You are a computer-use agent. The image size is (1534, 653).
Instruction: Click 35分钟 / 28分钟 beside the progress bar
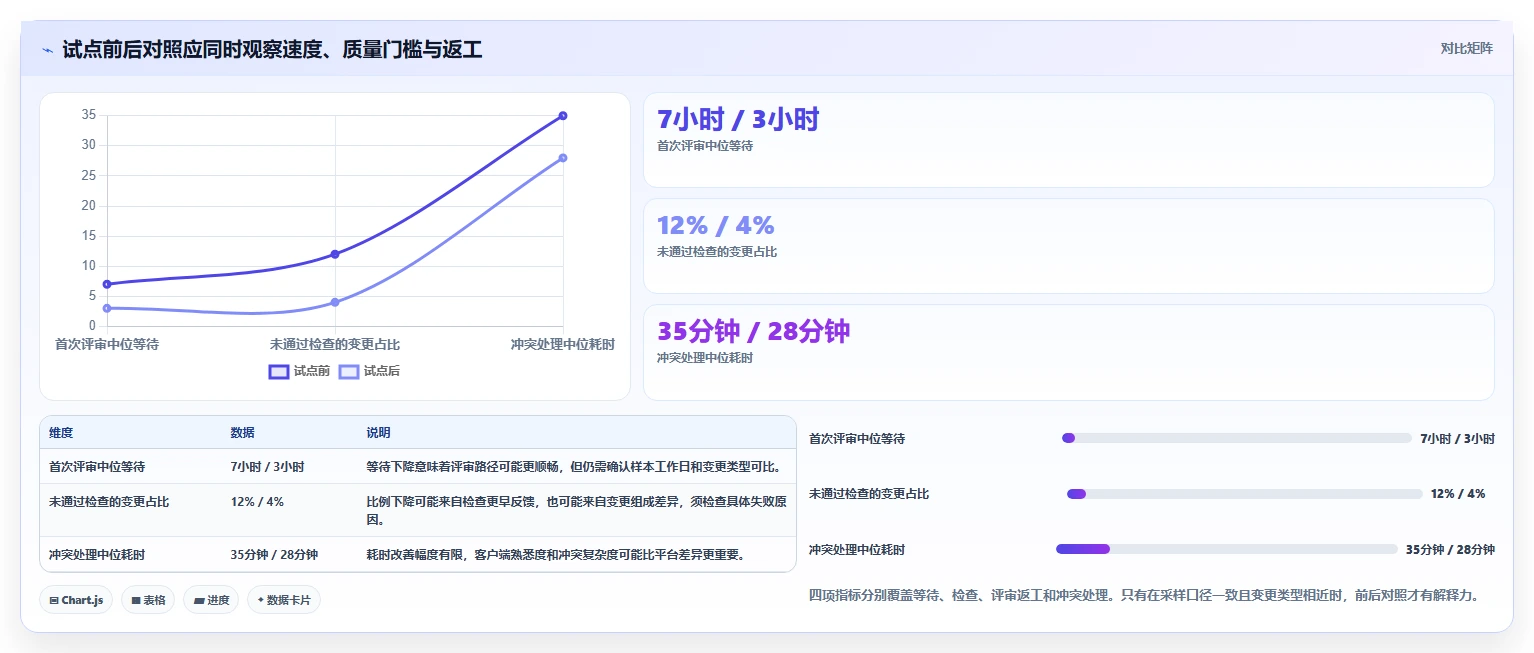1450,550
